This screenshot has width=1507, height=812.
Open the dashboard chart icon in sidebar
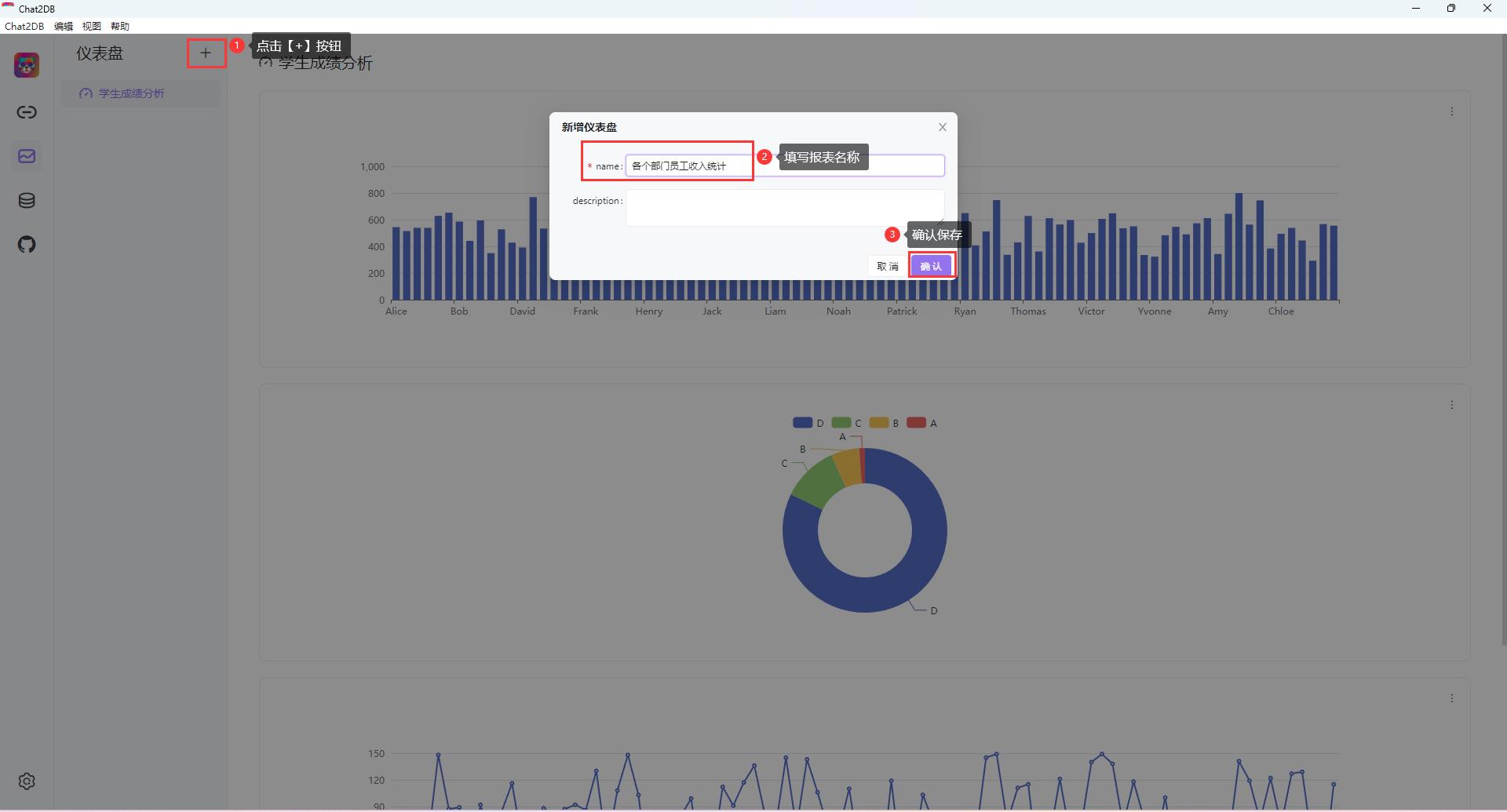point(27,156)
